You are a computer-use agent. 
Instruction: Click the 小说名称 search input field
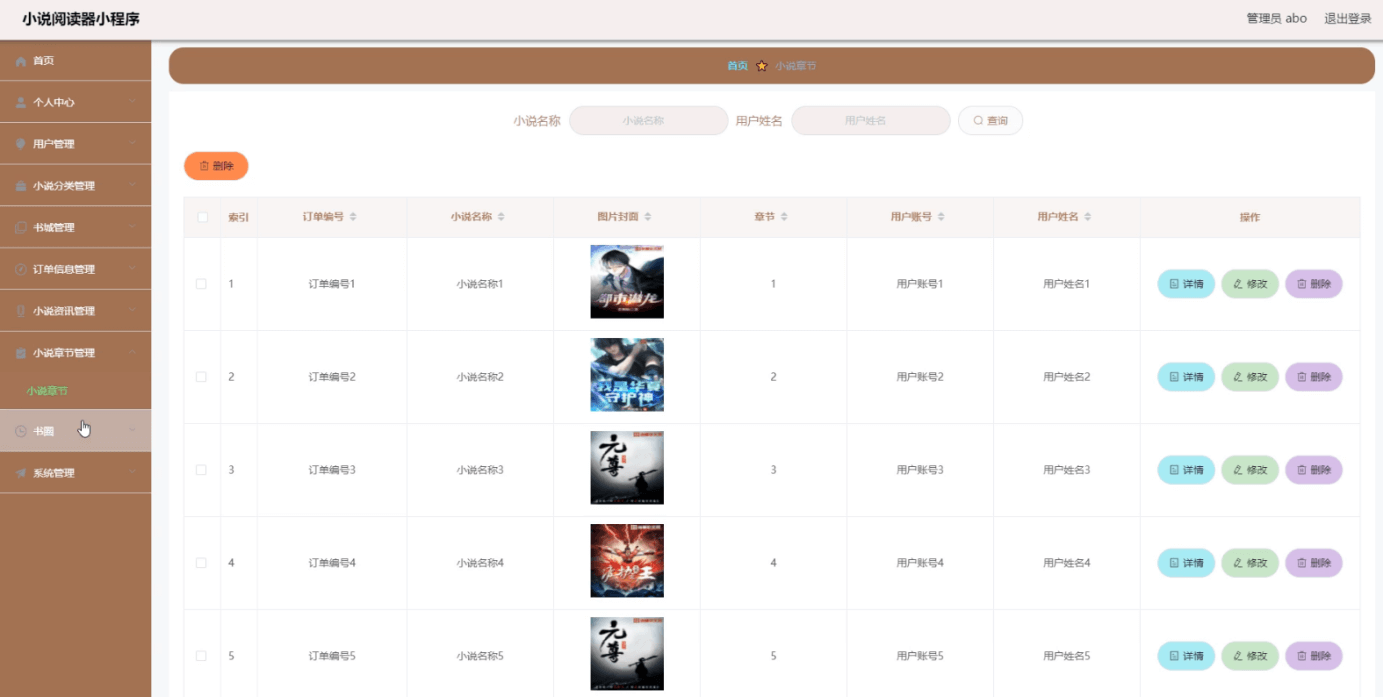click(x=648, y=121)
